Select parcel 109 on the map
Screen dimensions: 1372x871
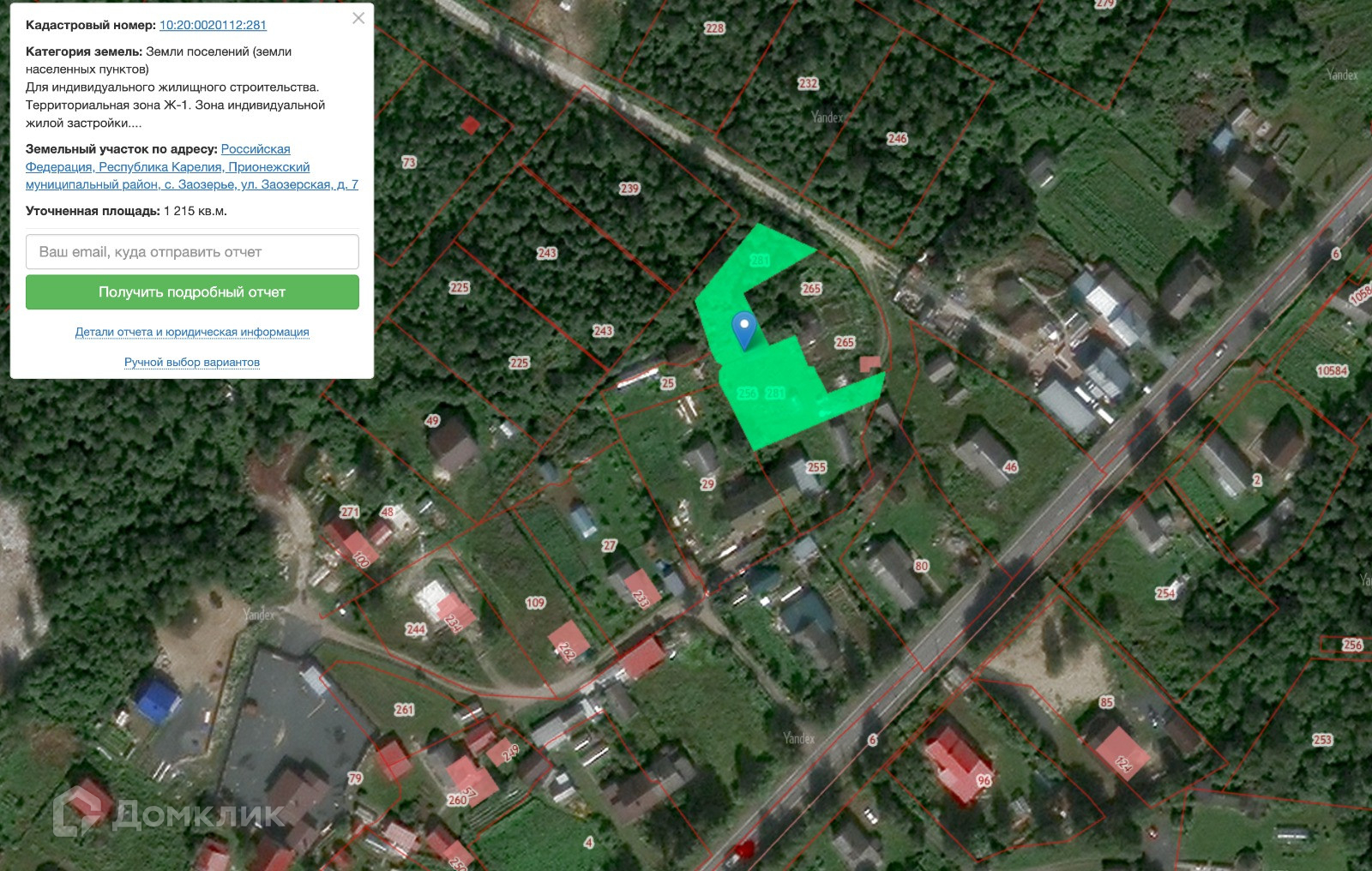pyautogui.click(x=535, y=603)
